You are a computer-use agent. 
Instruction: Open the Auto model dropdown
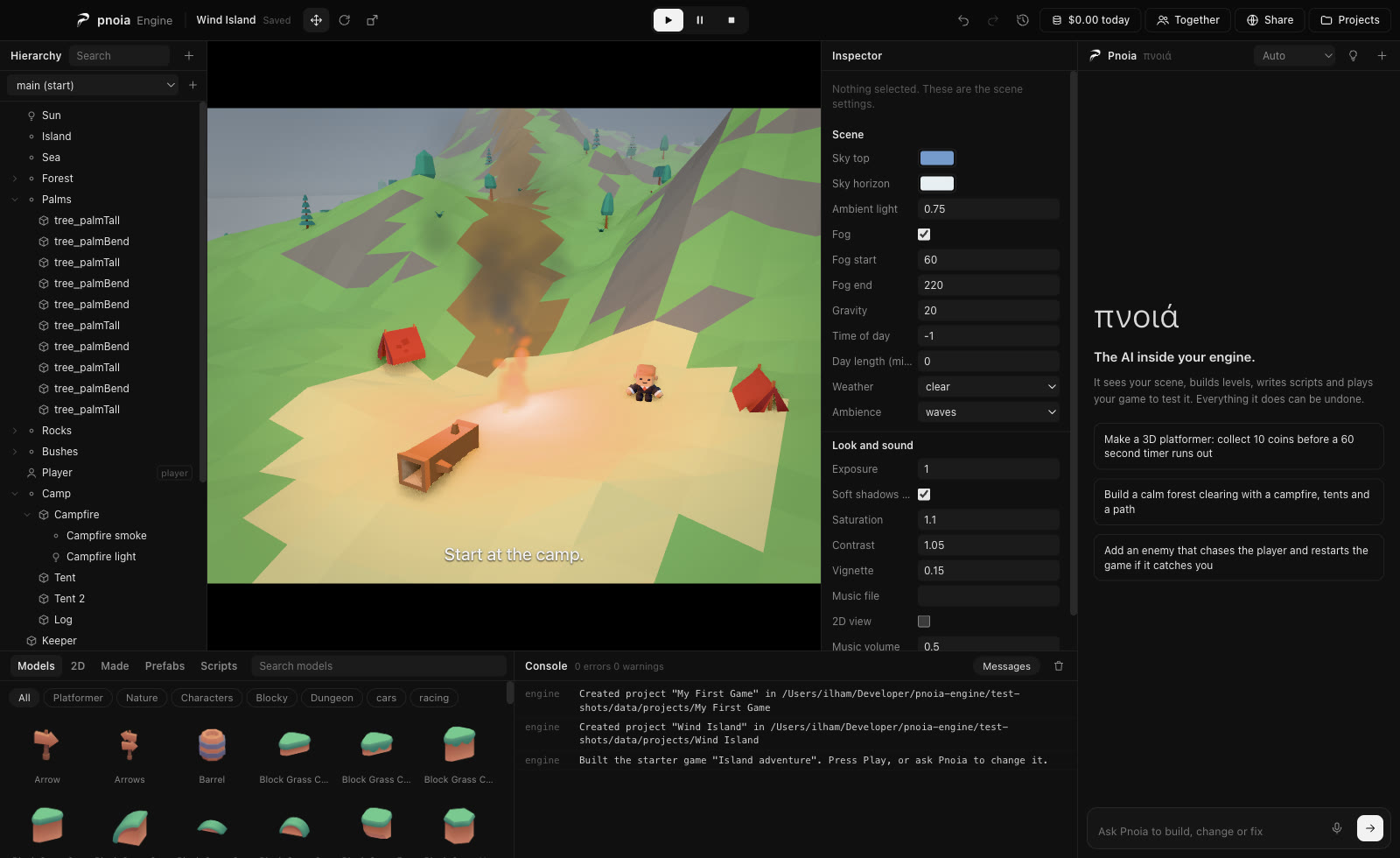coord(1295,55)
